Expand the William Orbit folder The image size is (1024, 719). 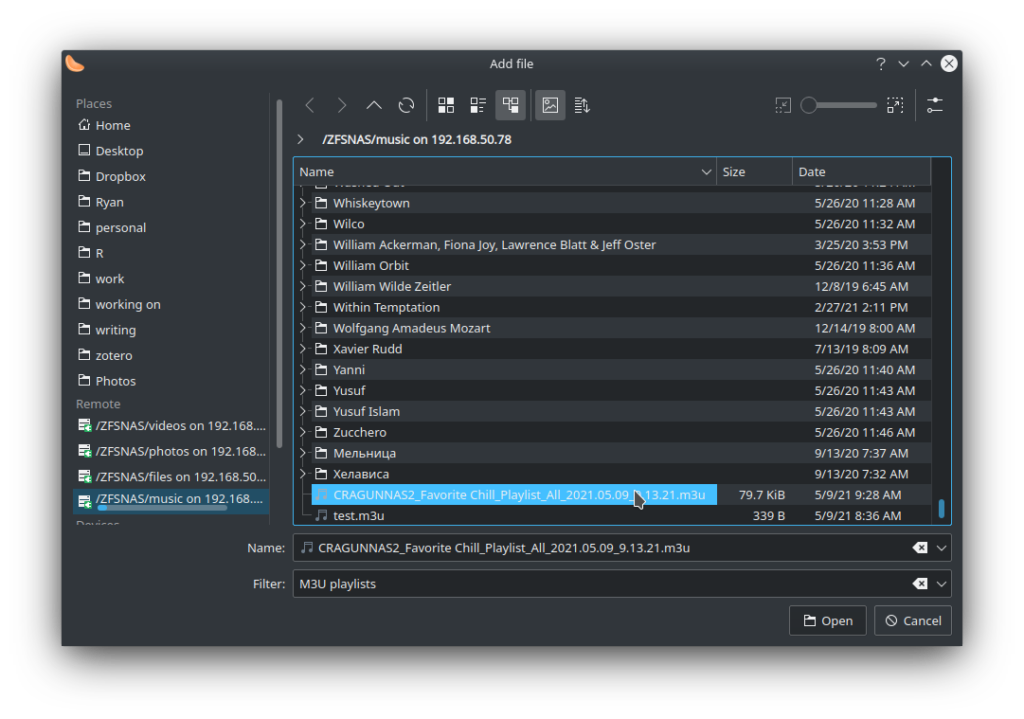303,266
